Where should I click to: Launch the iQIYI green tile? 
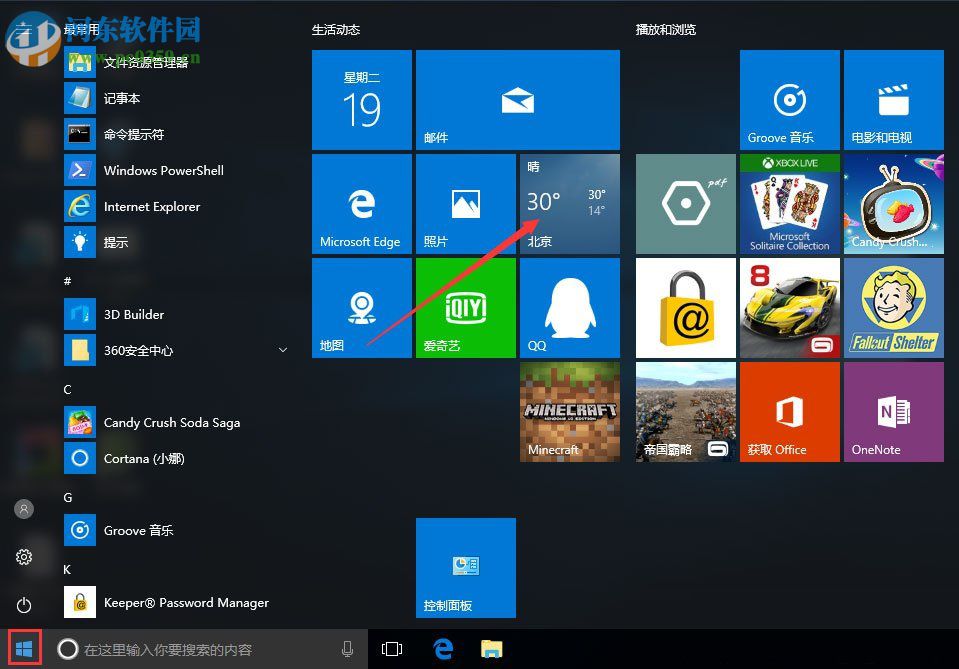click(465, 308)
